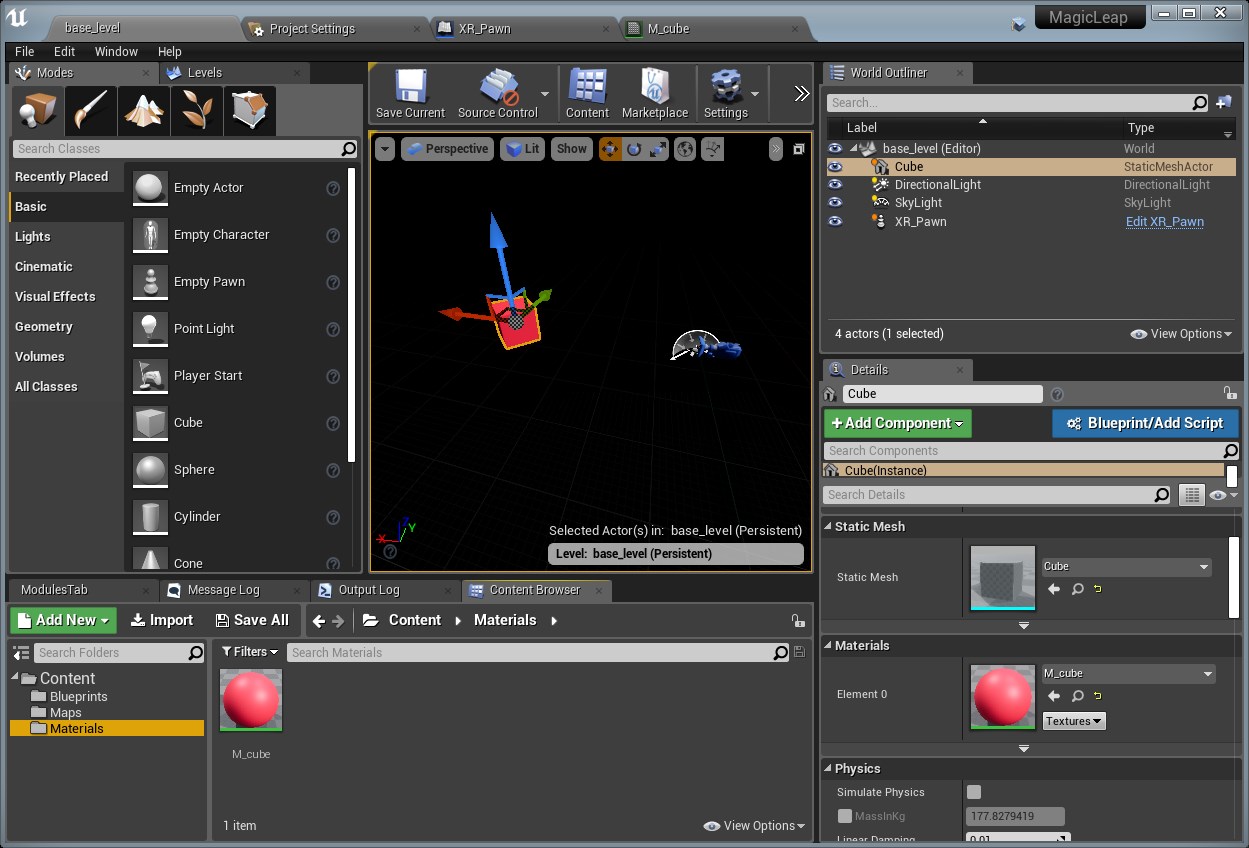Toggle the Details panel lock

tap(1229, 394)
